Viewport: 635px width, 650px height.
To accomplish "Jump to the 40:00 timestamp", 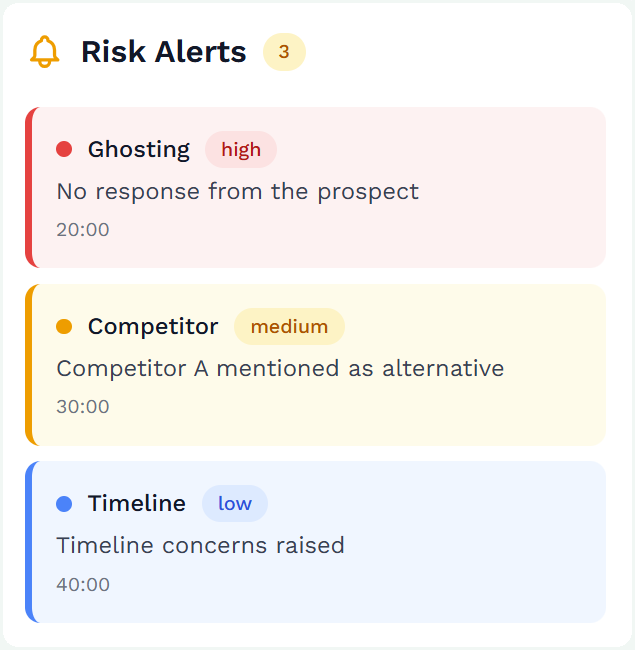I will [83, 584].
